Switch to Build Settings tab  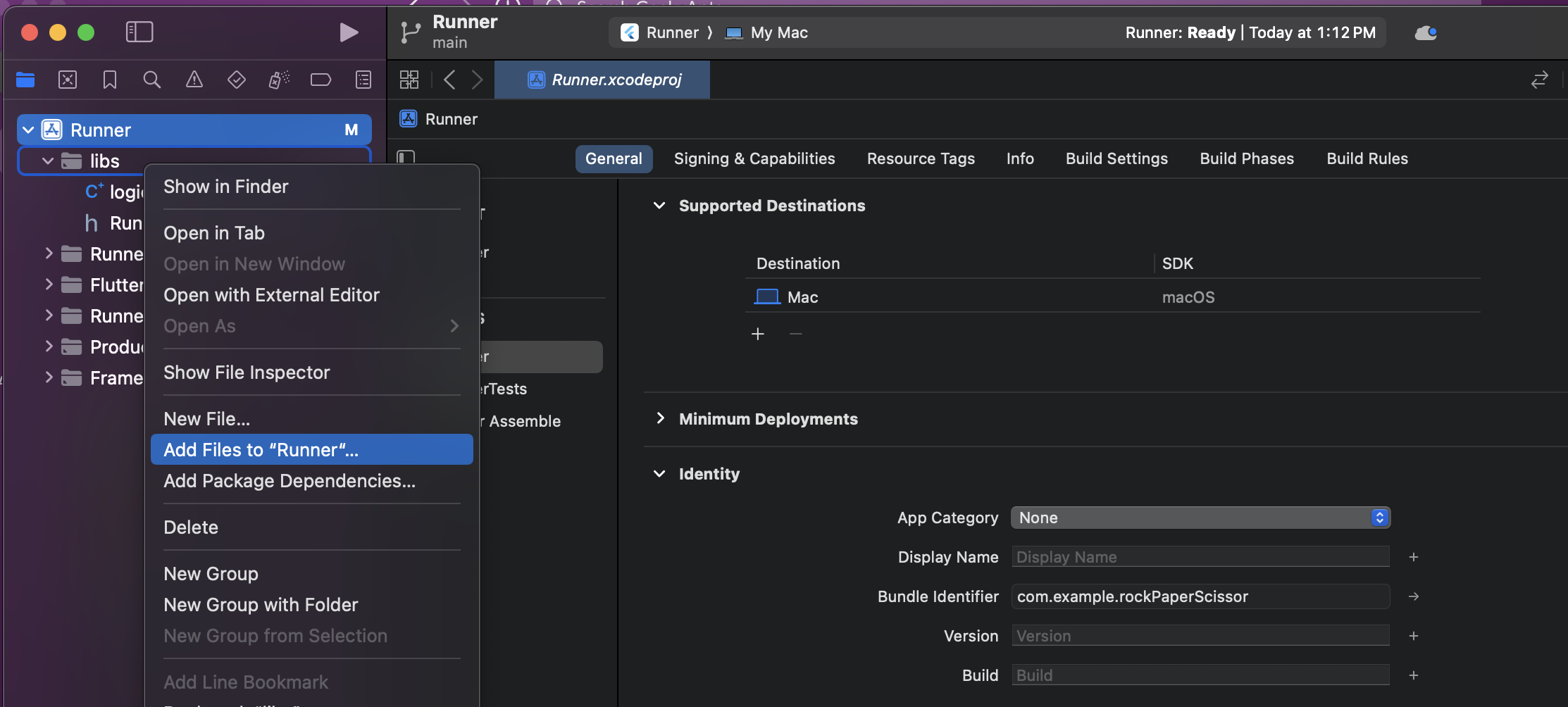1116,158
